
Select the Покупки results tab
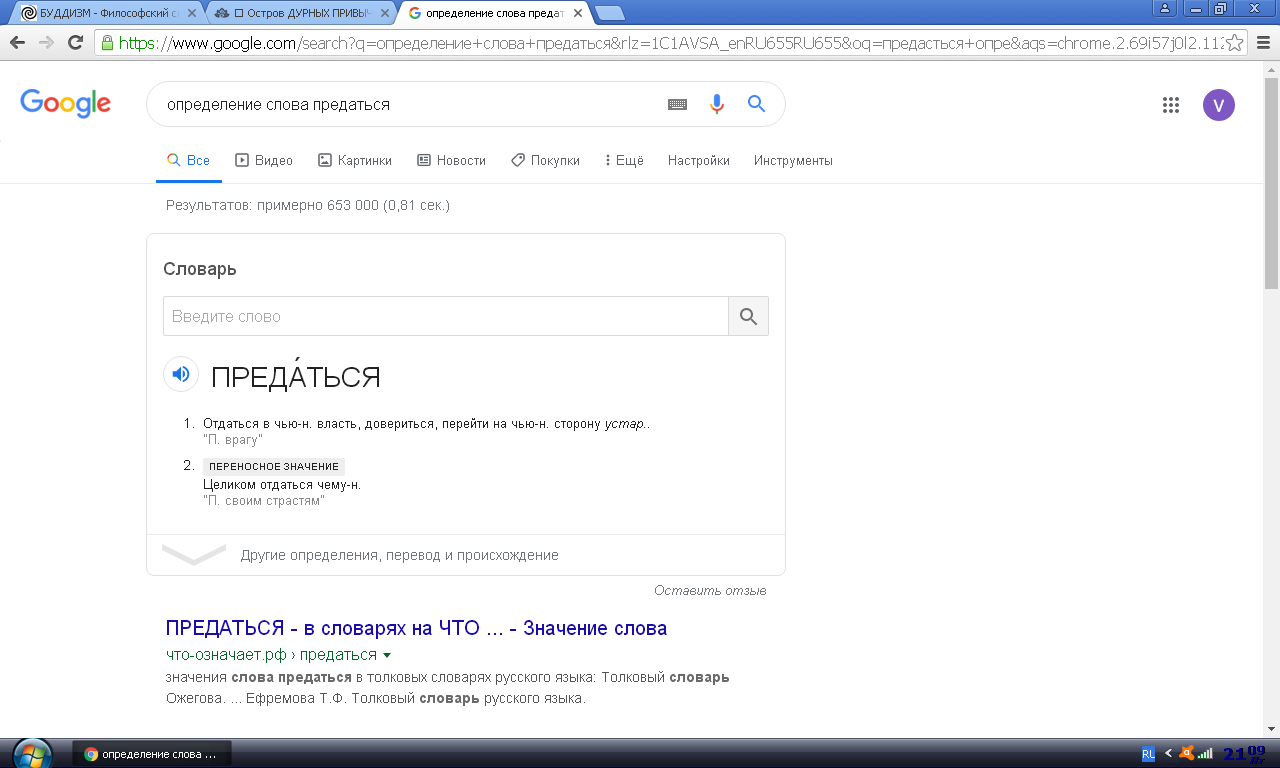(545, 160)
